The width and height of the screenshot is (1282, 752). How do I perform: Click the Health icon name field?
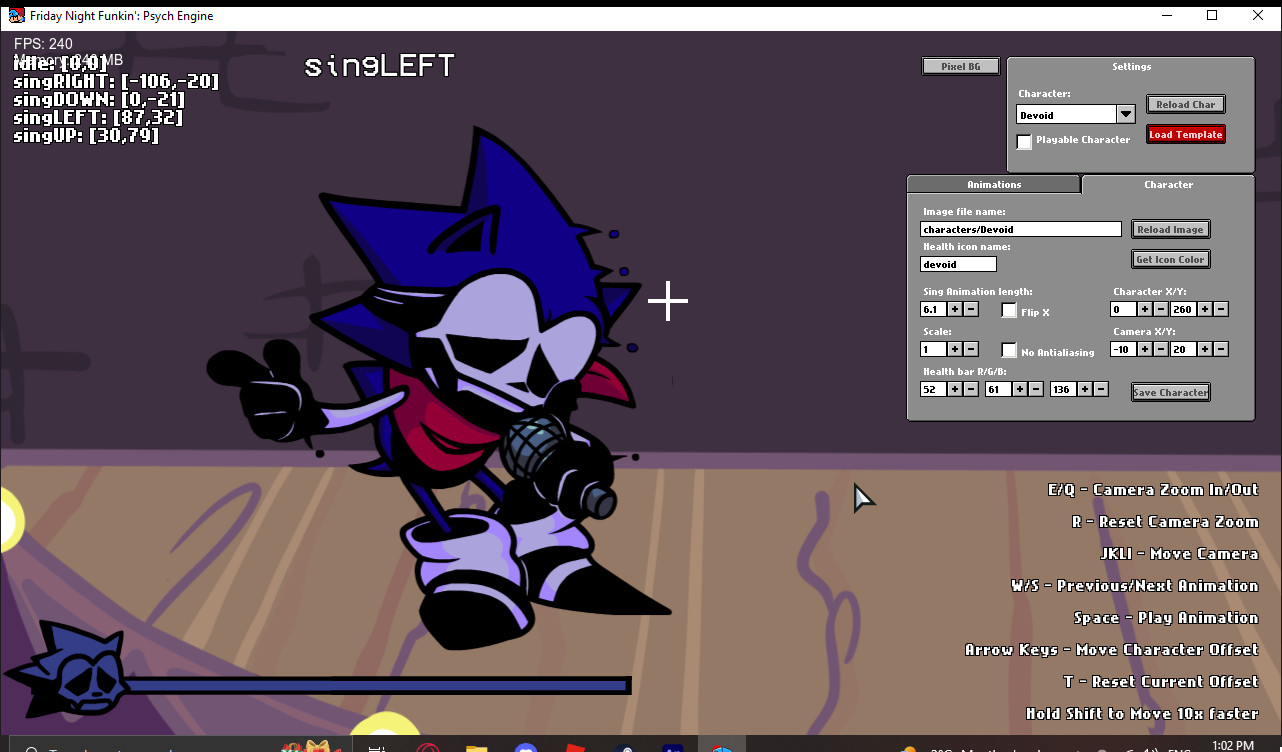958,264
